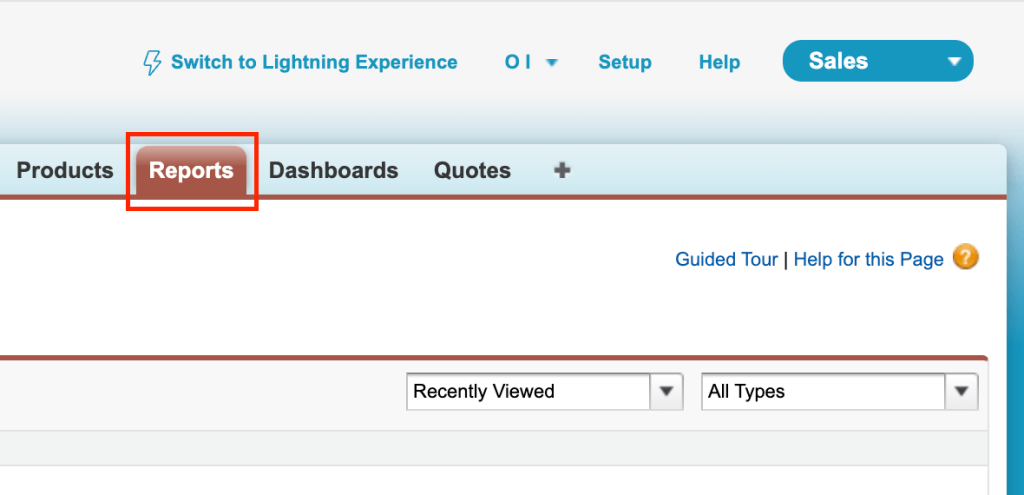Start the Guided Tour
The height and width of the screenshot is (495, 1024).
pyautogui.click(x=726, y=259)
